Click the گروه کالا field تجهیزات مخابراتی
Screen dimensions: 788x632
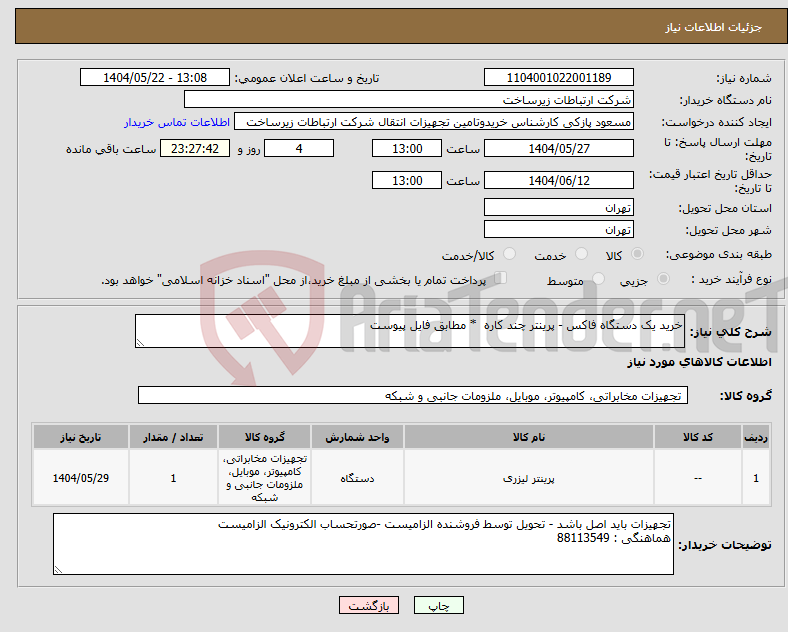(x=413, y=395)
